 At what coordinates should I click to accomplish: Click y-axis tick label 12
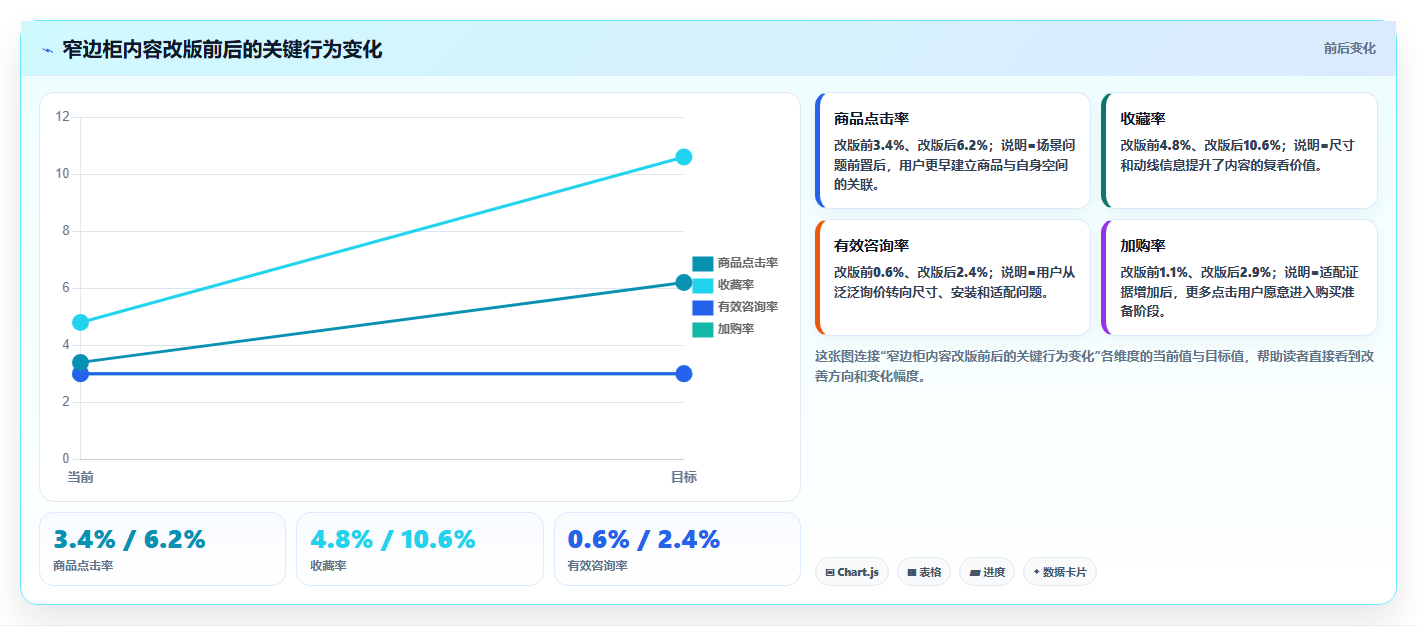(x=62, y=117)
